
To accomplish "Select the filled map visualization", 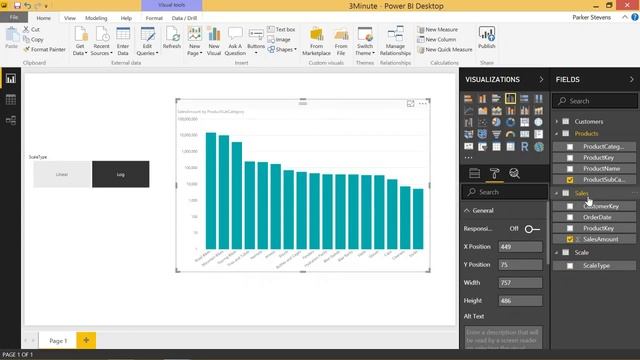I will [x=482, y=134].
